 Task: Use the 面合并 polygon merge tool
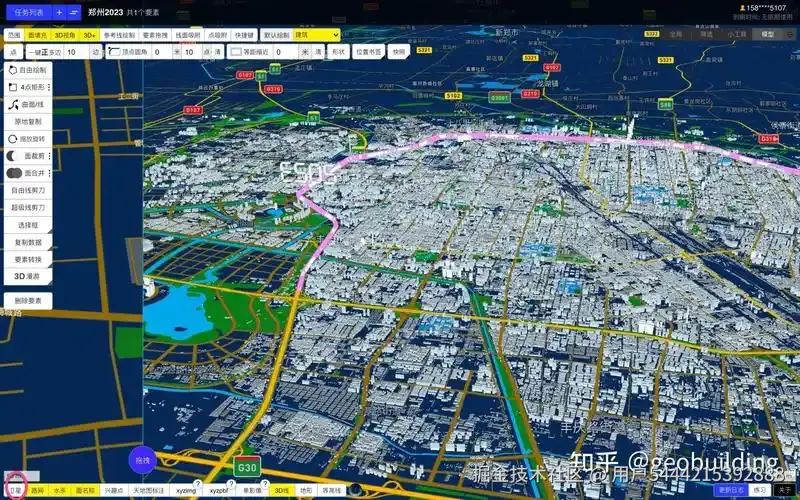[x=26, y=173]
